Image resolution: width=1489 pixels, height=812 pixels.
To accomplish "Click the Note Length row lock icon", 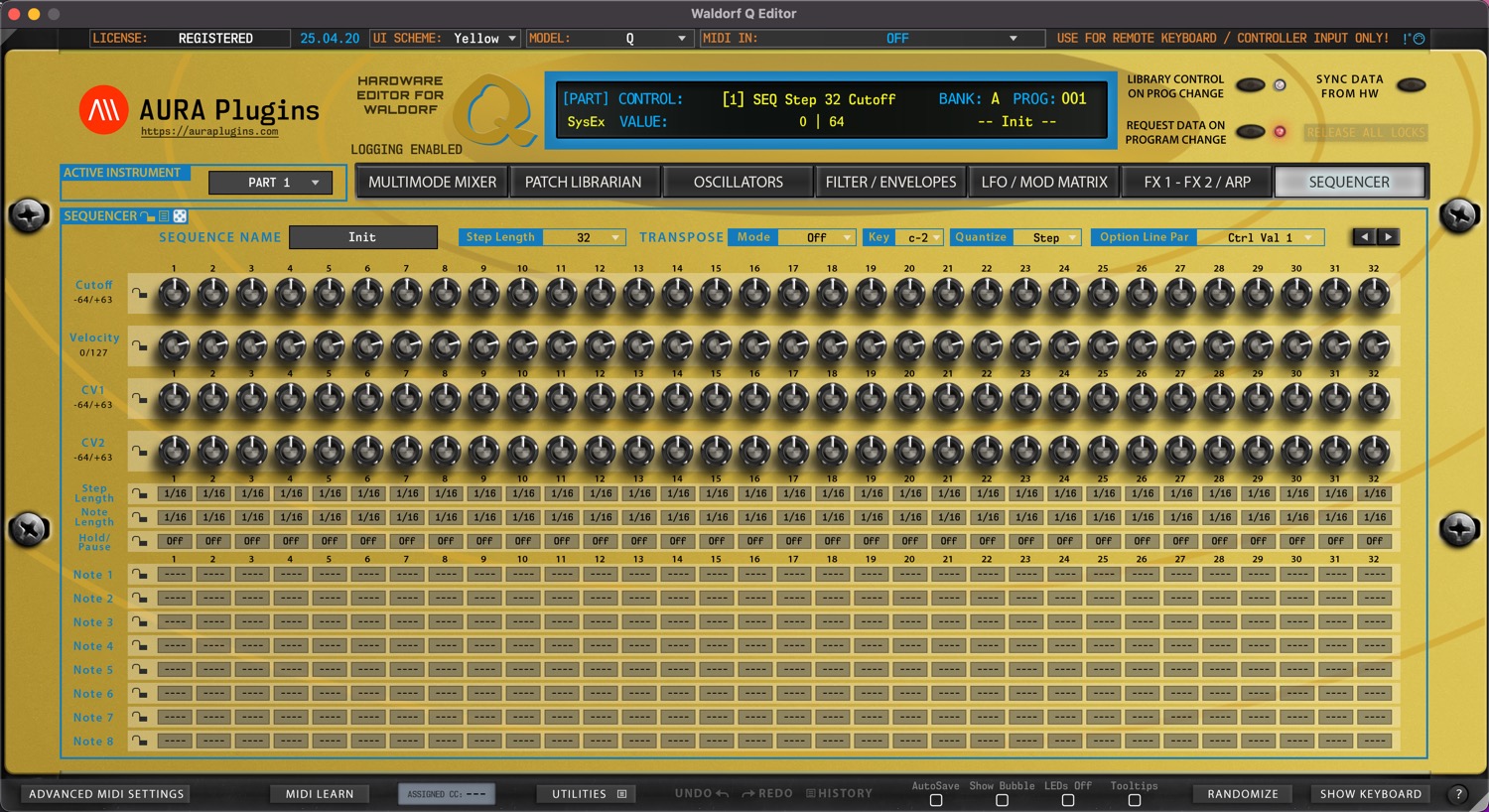I will coord(140,517).
